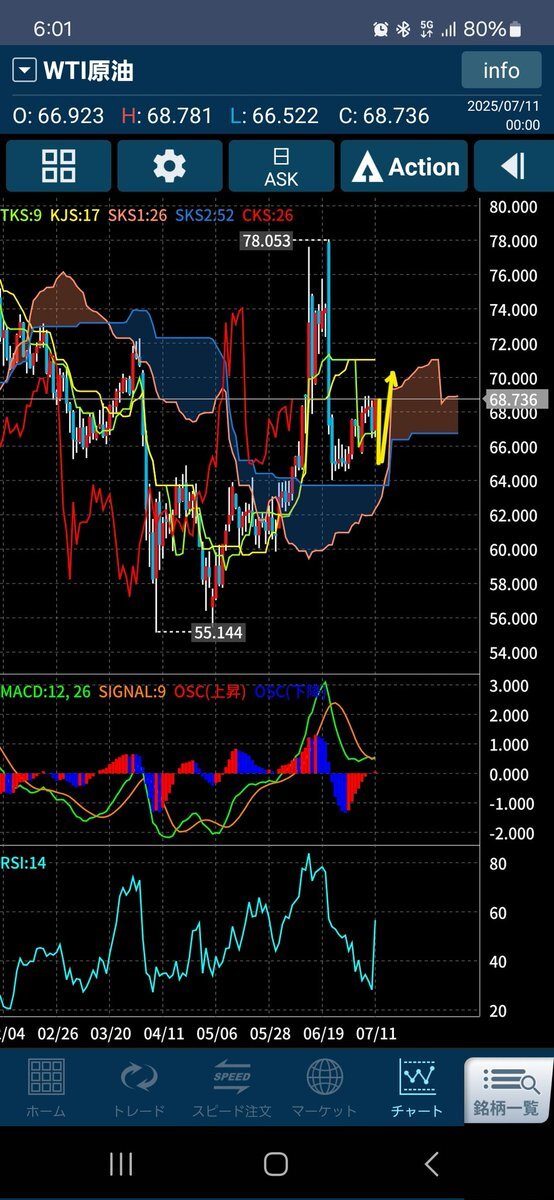The image size is (554, 1200).
Task: Tap the info button
Action: tap(501, 70)
